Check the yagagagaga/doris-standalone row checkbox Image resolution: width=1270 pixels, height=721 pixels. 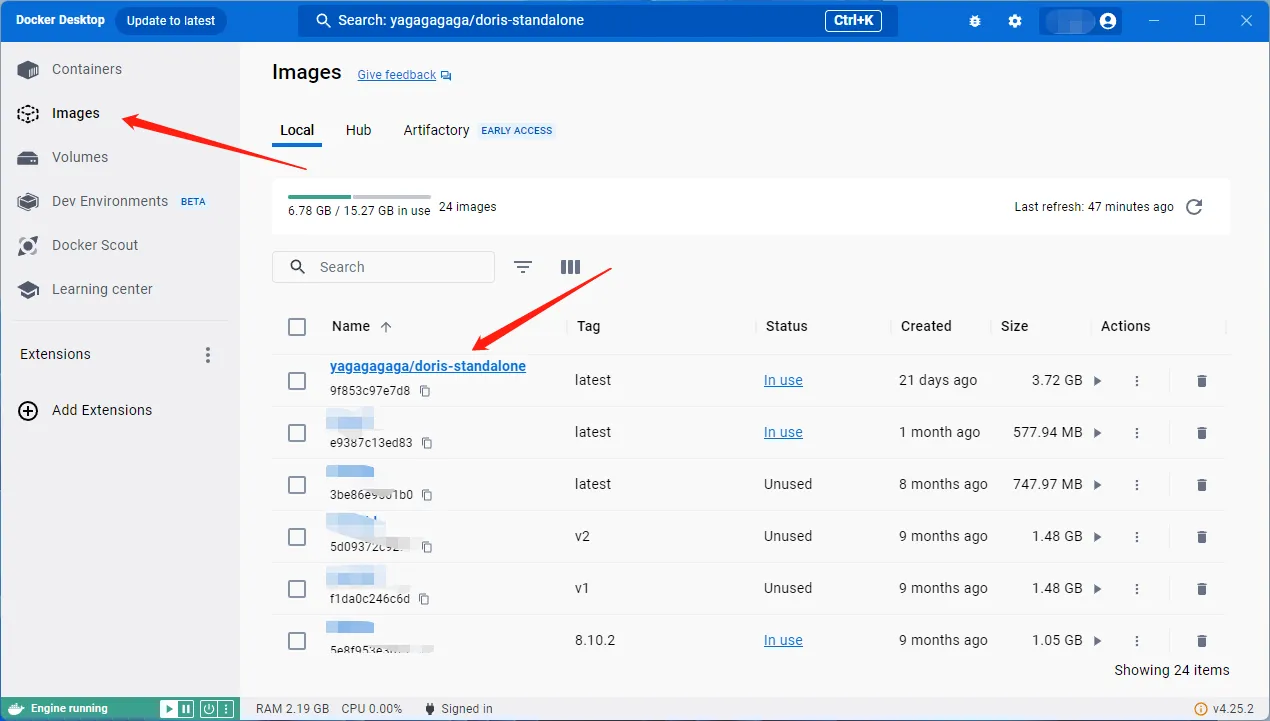coord(297,381)
